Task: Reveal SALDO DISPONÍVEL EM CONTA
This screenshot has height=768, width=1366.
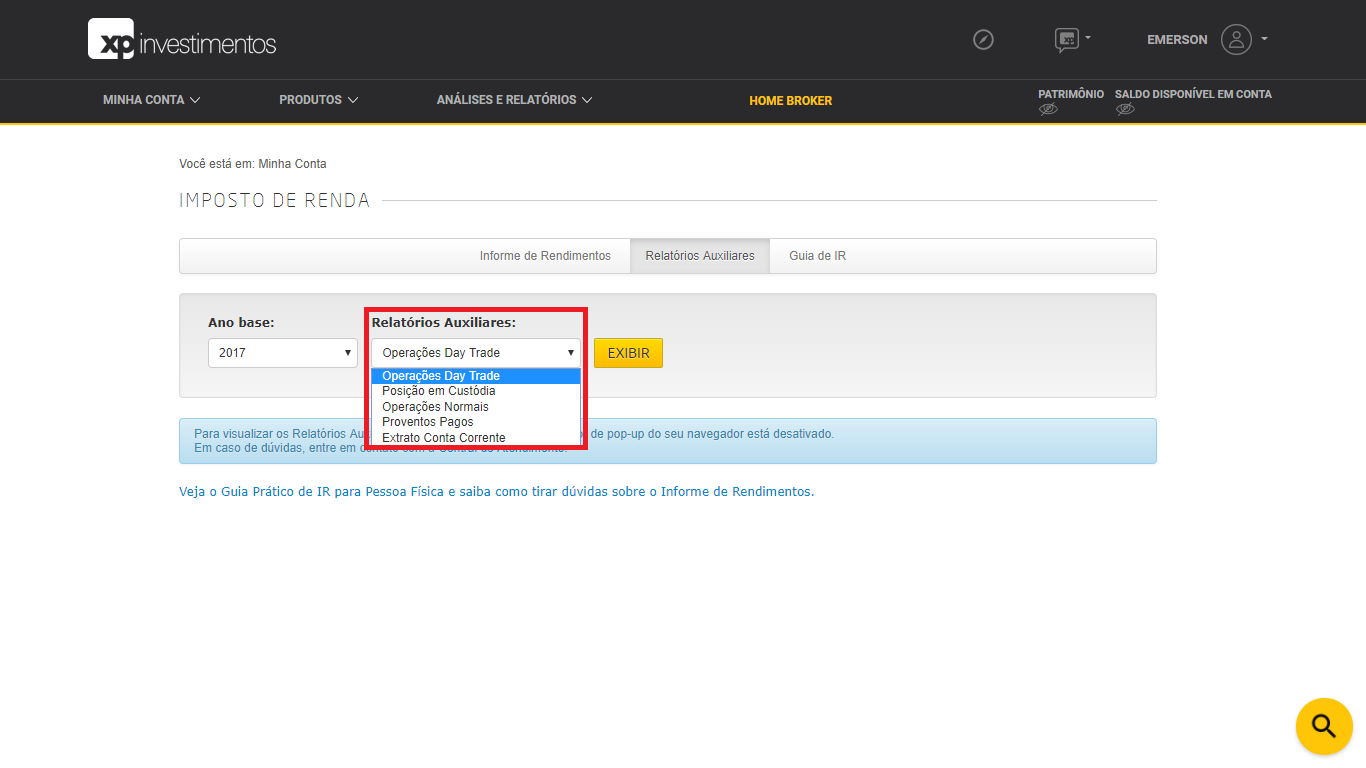Action: pyautogui.click(x=1125, y=109)
